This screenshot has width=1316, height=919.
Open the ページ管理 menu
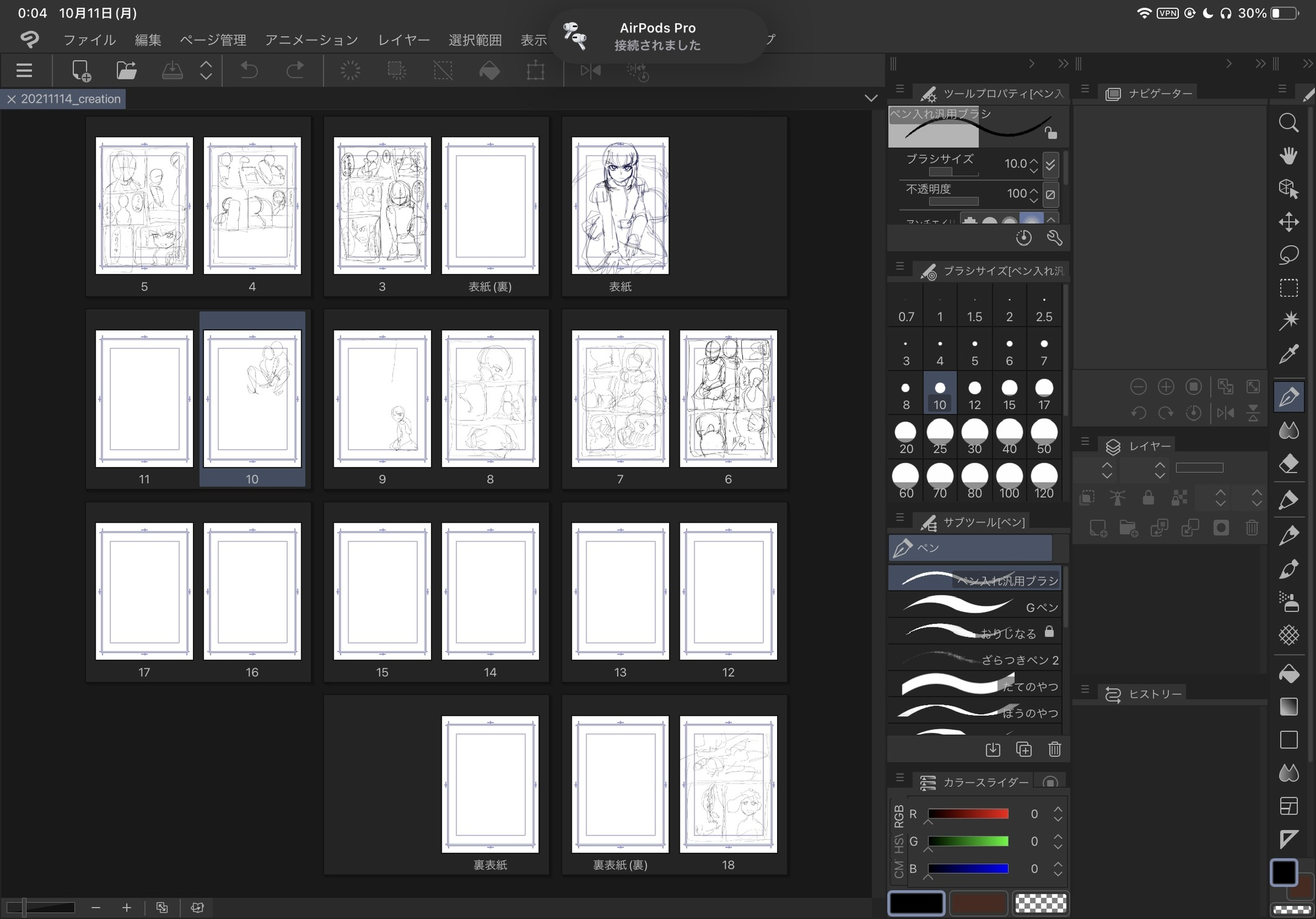pos(213,40)
